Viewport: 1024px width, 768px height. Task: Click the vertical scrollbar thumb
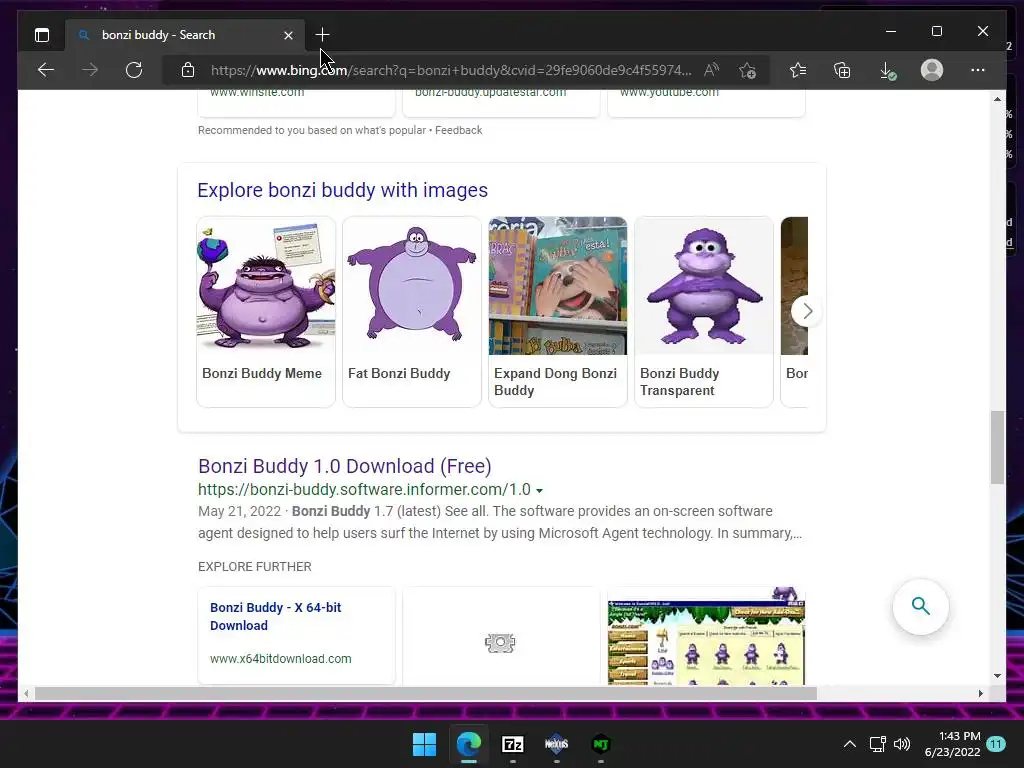997,447
